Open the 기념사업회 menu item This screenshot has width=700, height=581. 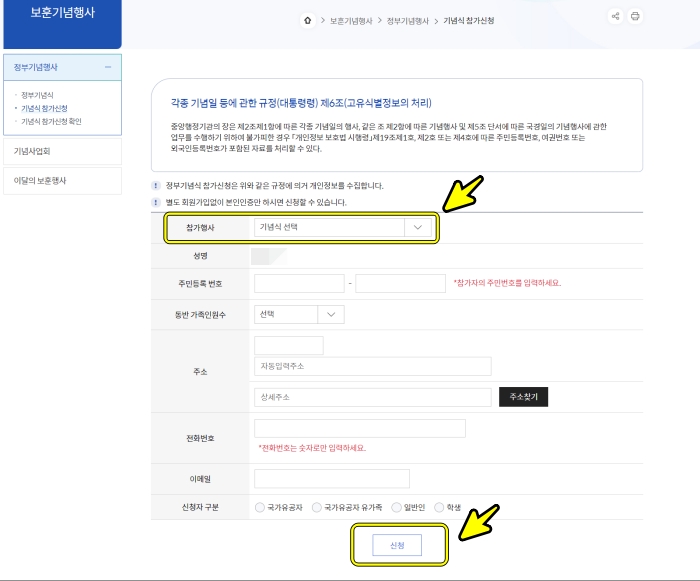[62, 151]
